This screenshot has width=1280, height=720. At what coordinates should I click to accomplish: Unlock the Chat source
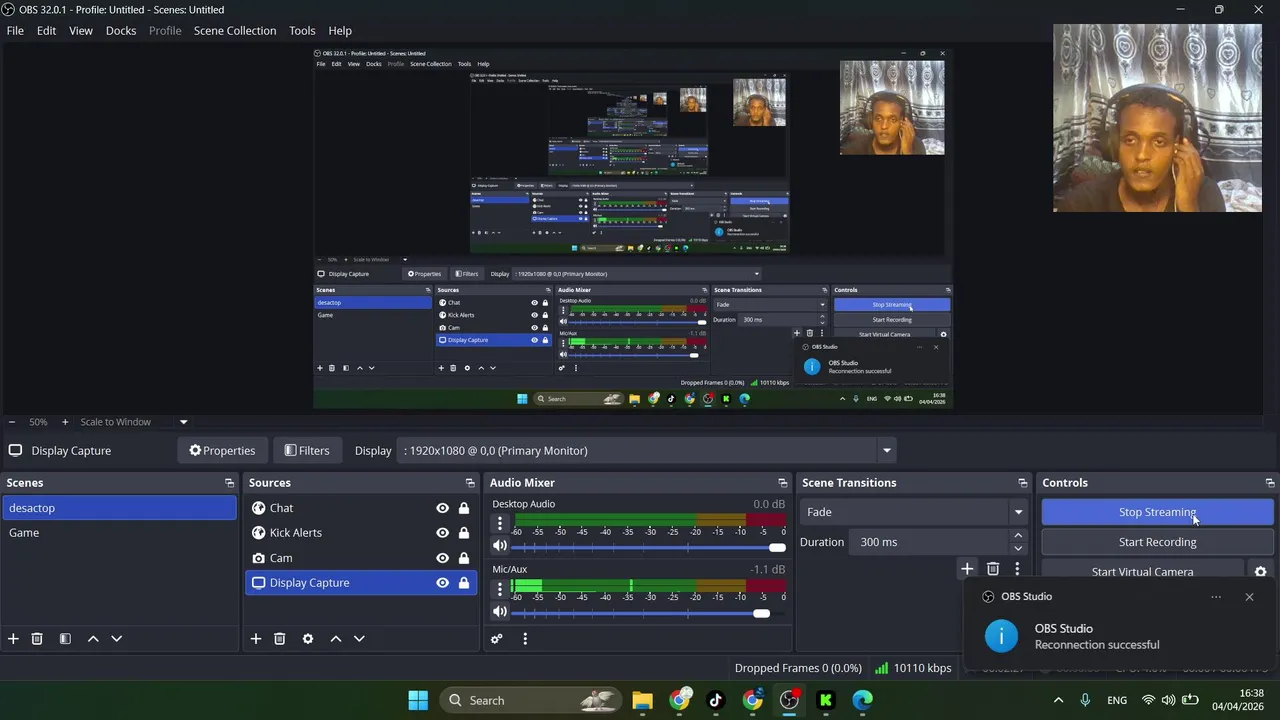464,508
